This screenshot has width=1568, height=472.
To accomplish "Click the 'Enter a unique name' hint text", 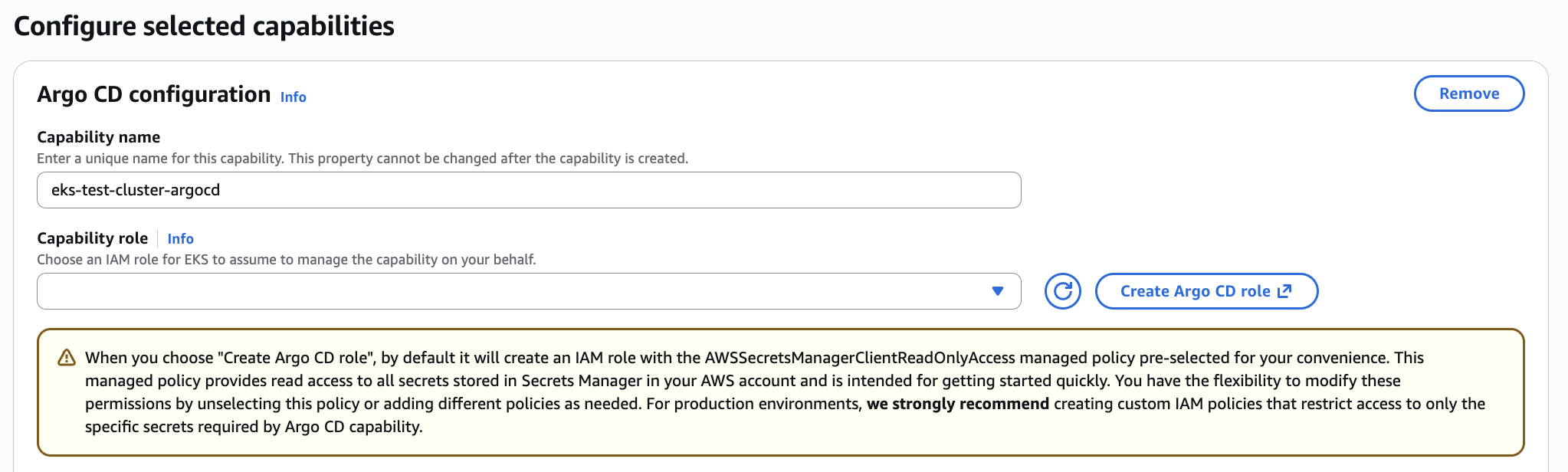I will [x=362, y=159].
